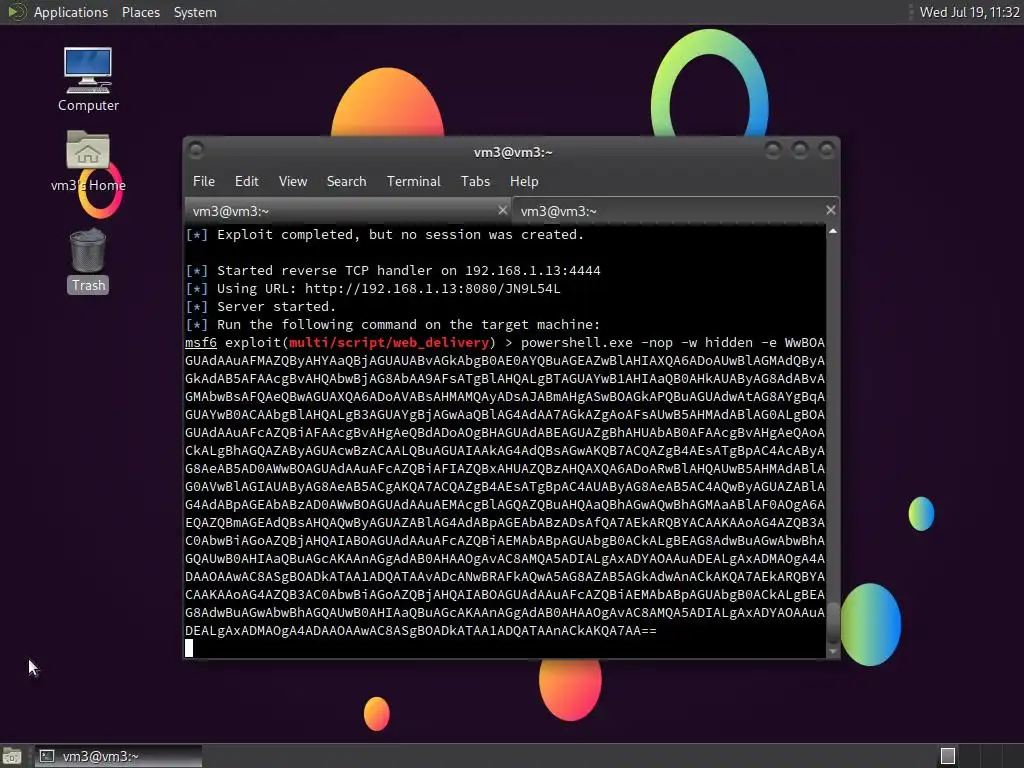Click the terminal scrollbar thumb

click(x=833, y=622)
